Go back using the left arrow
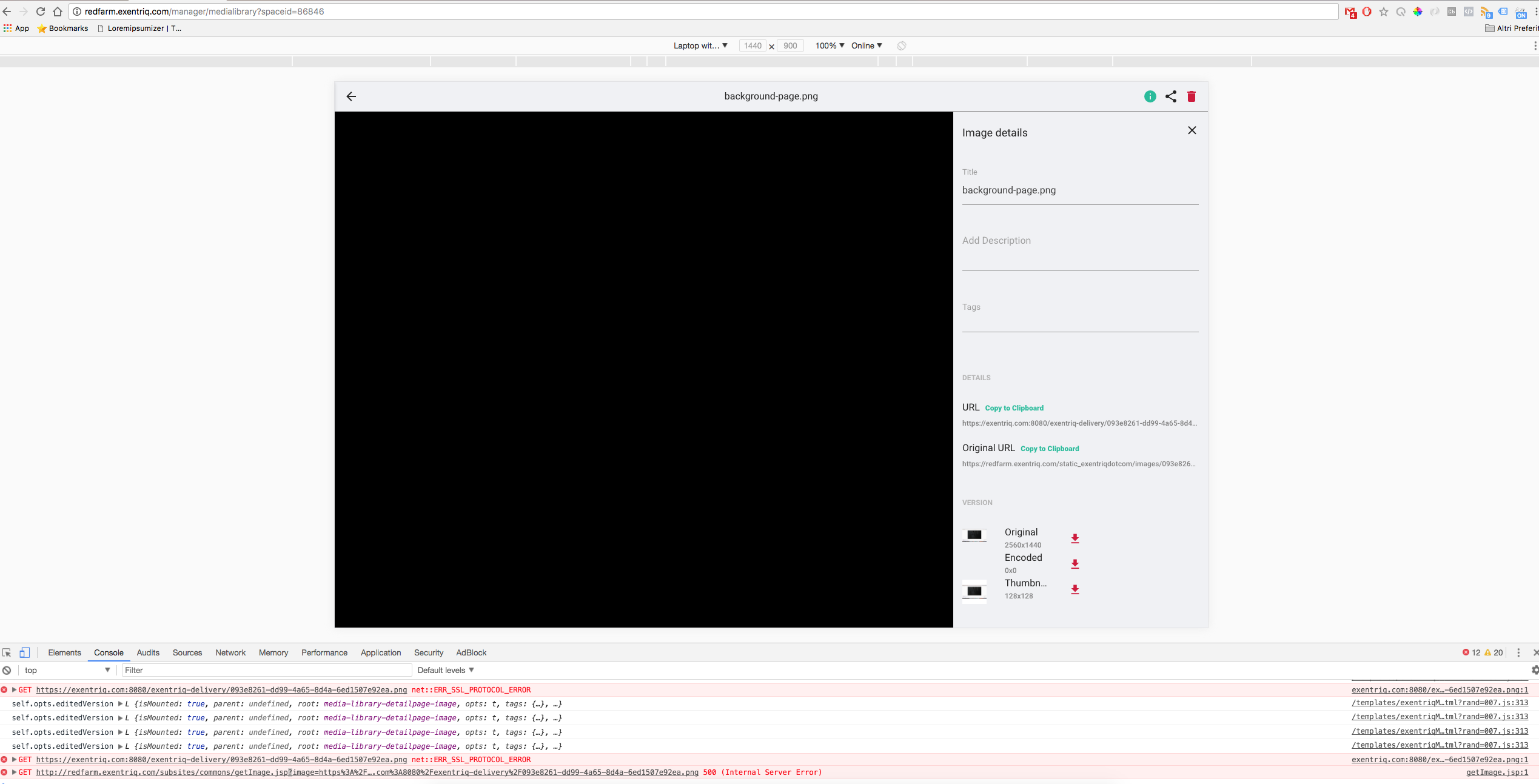This screenshot has height=784, width=1539. click(351, 96)
